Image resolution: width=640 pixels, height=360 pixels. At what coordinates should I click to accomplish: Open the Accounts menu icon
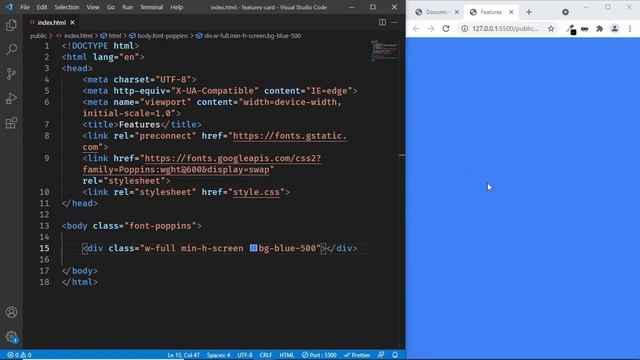coord(11,312)
